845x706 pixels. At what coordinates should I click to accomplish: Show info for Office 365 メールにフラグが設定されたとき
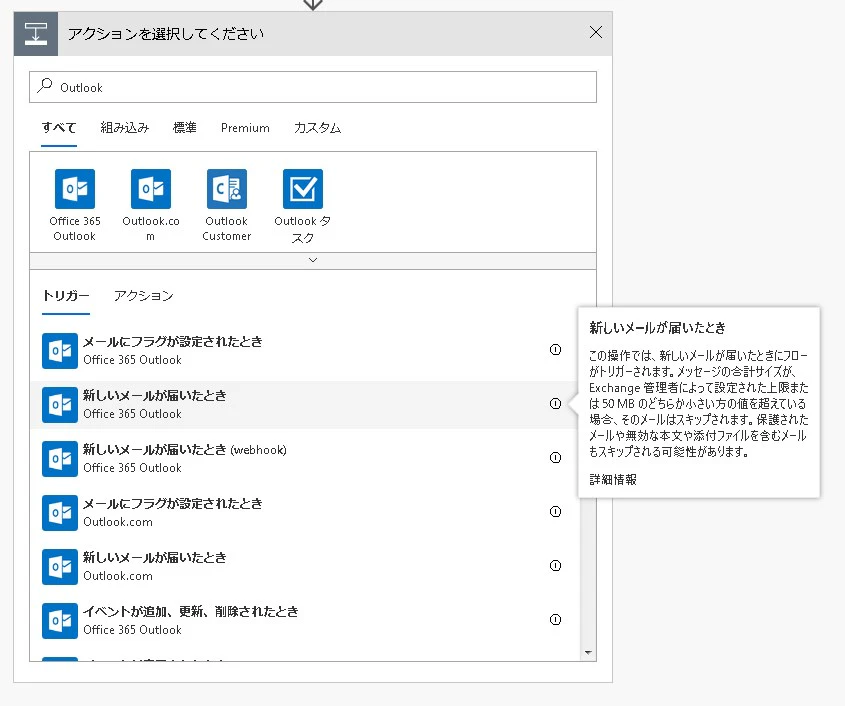[555, 350]
